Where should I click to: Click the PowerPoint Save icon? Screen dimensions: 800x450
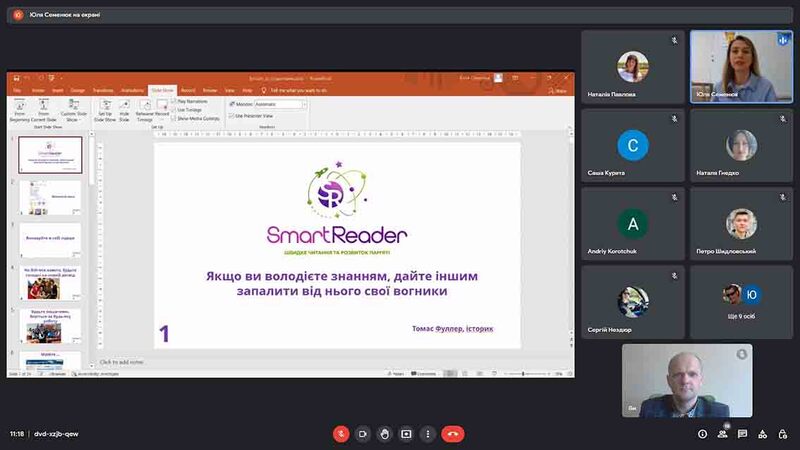click(x=16, y=78)
